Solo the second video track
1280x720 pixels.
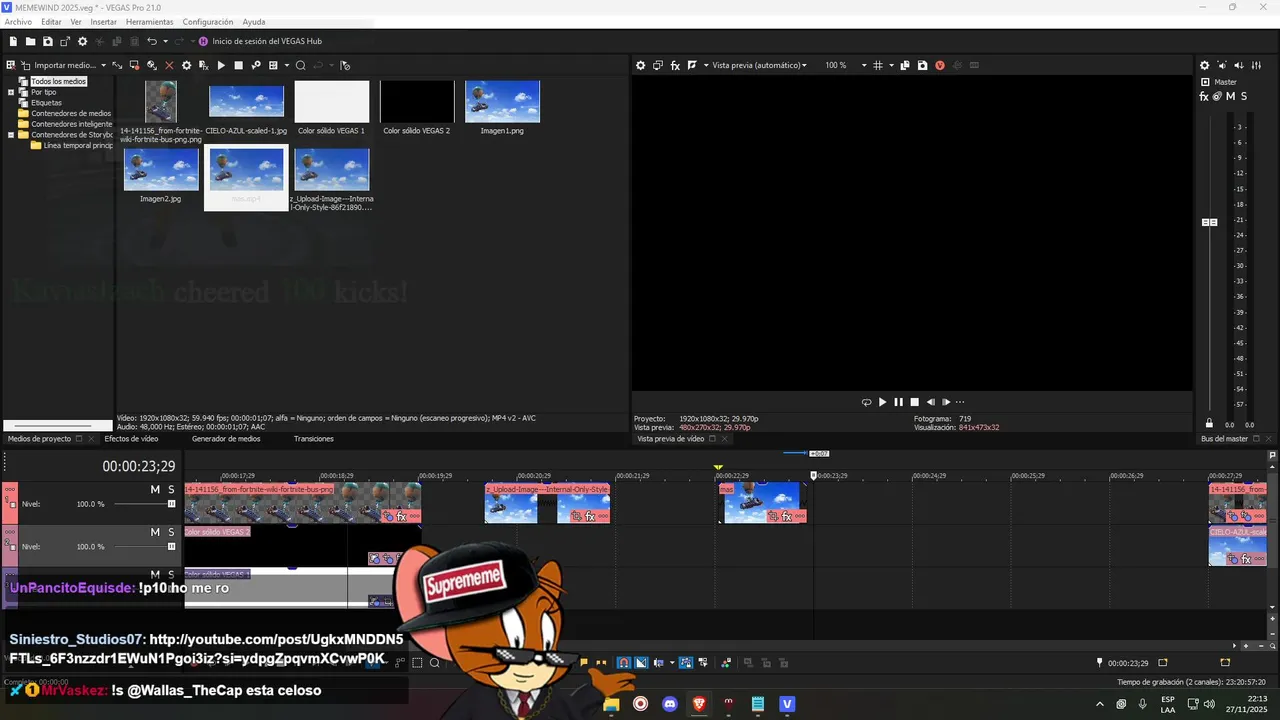coord(171,532)
